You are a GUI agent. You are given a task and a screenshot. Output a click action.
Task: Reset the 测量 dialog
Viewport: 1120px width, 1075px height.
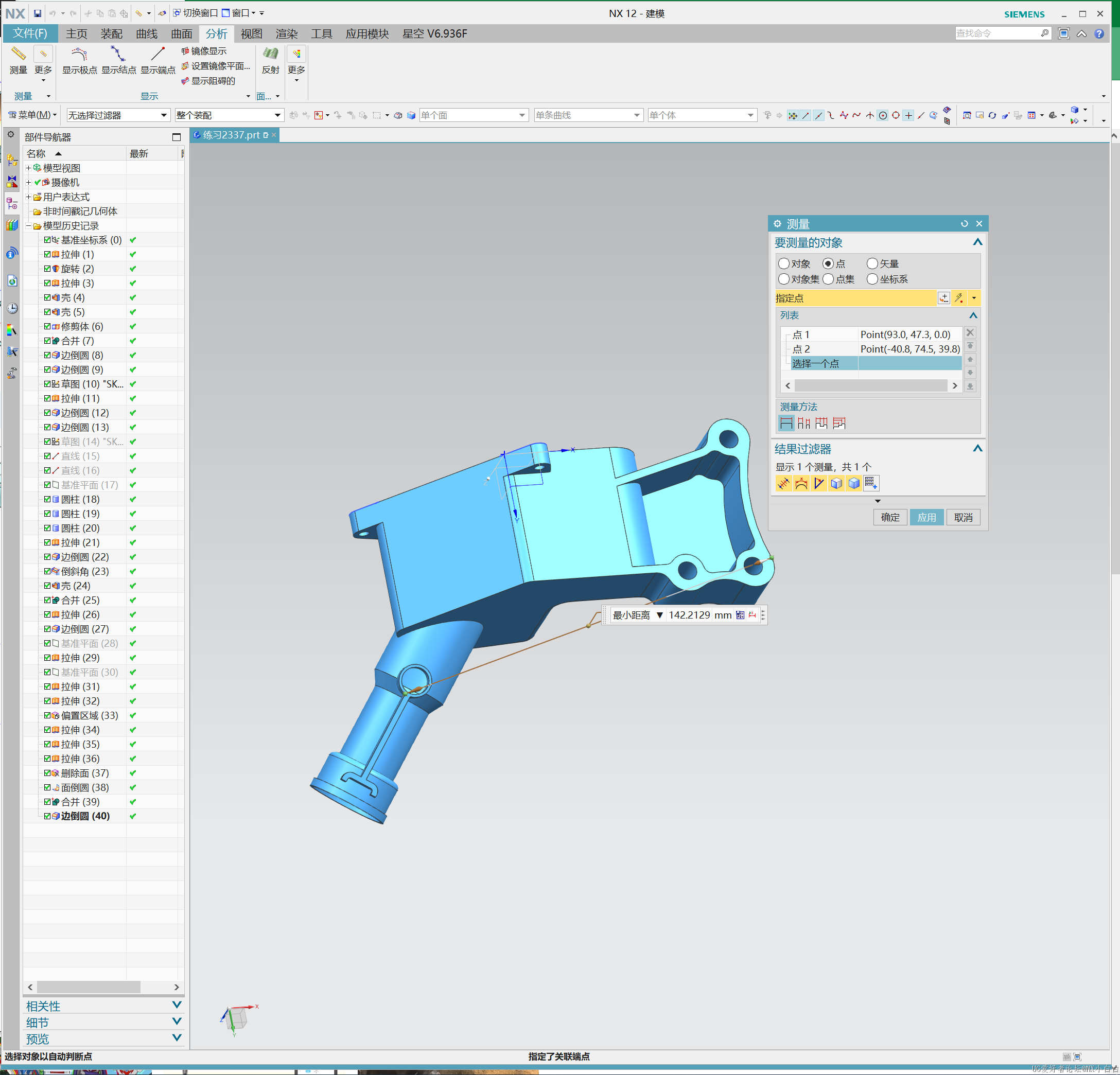coord(965,224)
